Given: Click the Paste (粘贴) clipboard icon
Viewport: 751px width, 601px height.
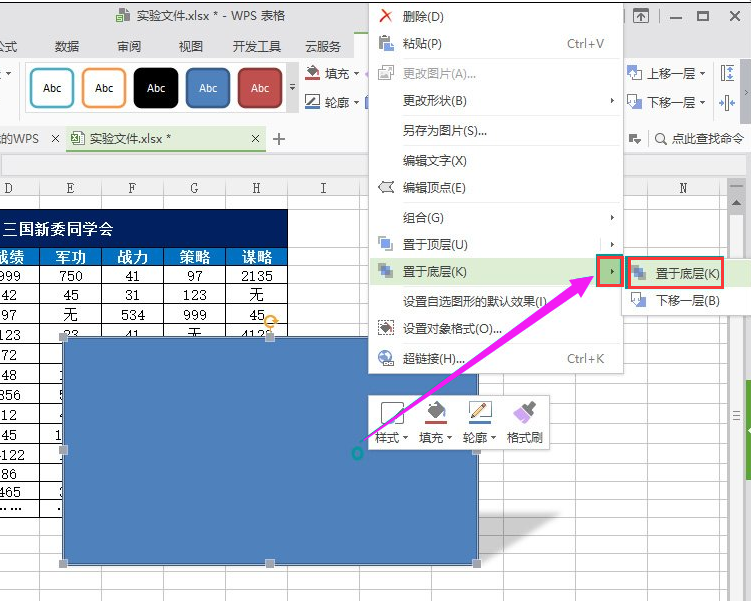Looking at the screenshot, I should [x=386, y=43].
